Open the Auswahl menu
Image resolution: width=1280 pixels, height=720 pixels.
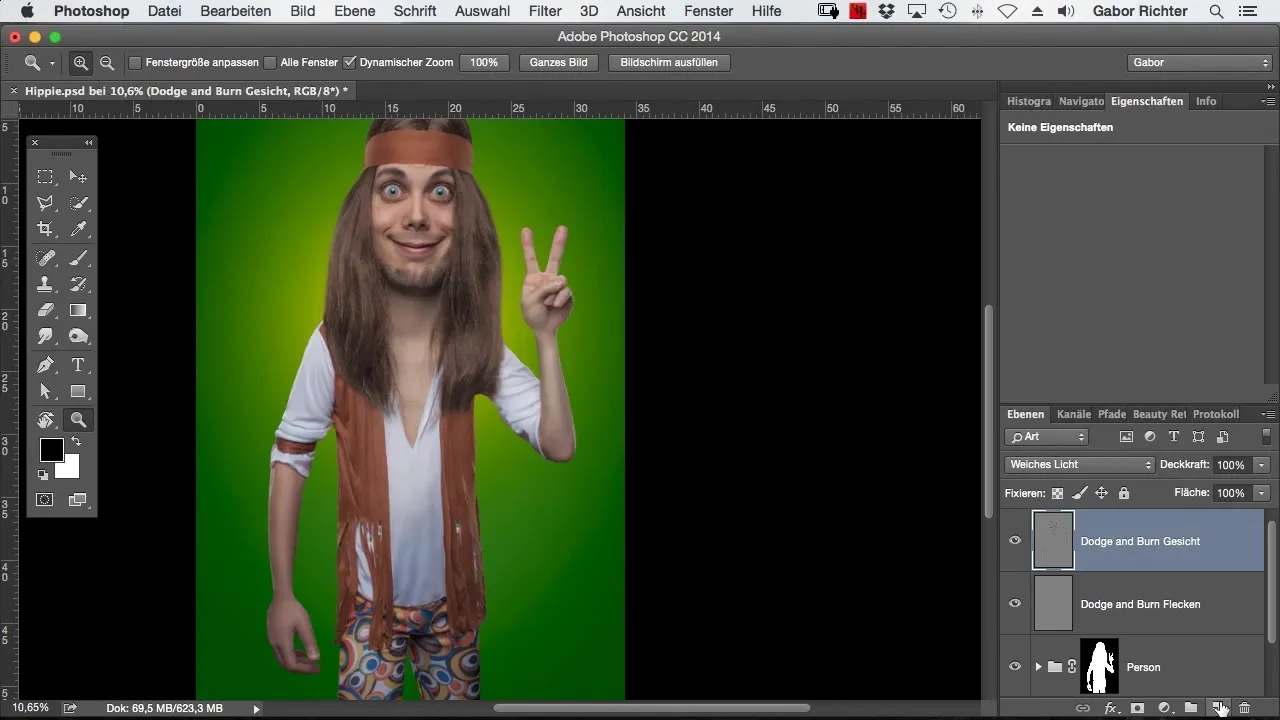(482, 11)
